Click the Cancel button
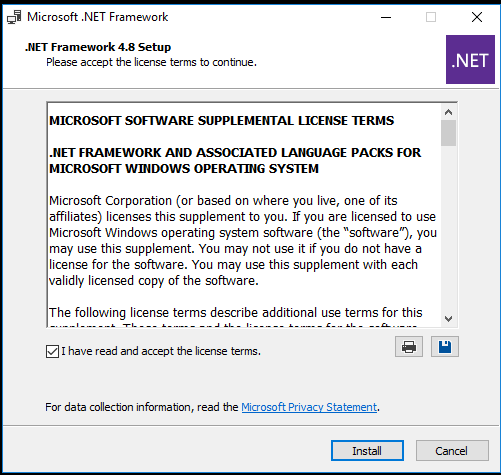This screenshot has width=501, height=475. click(452, 451)
